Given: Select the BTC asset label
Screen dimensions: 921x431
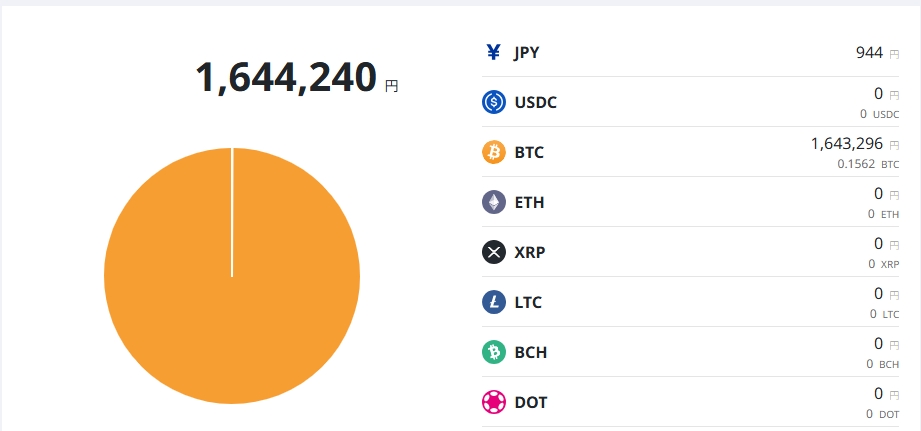Looking at the screenshot, I should 529,152.
